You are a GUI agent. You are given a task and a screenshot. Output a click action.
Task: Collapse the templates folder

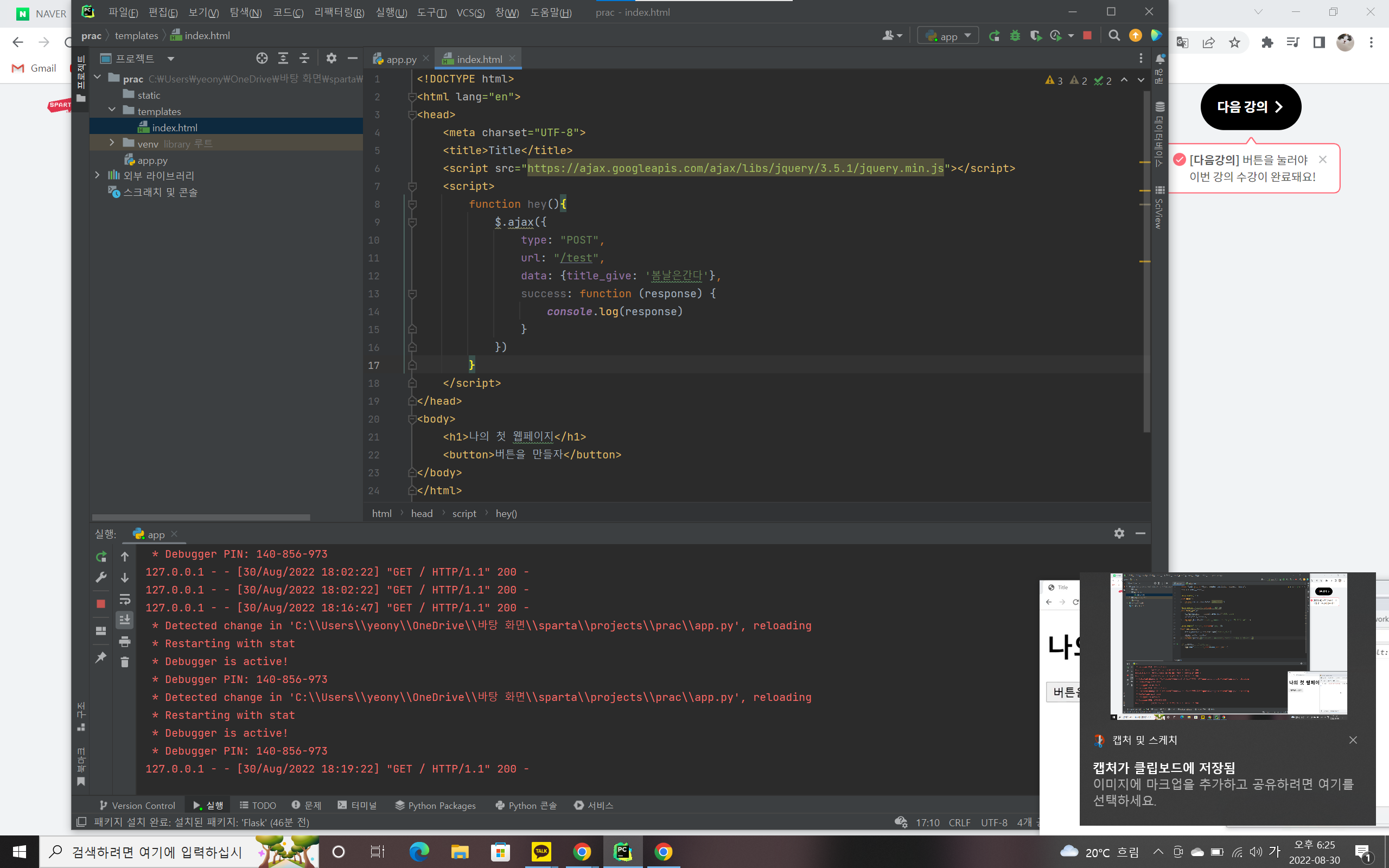pos(112,110)
